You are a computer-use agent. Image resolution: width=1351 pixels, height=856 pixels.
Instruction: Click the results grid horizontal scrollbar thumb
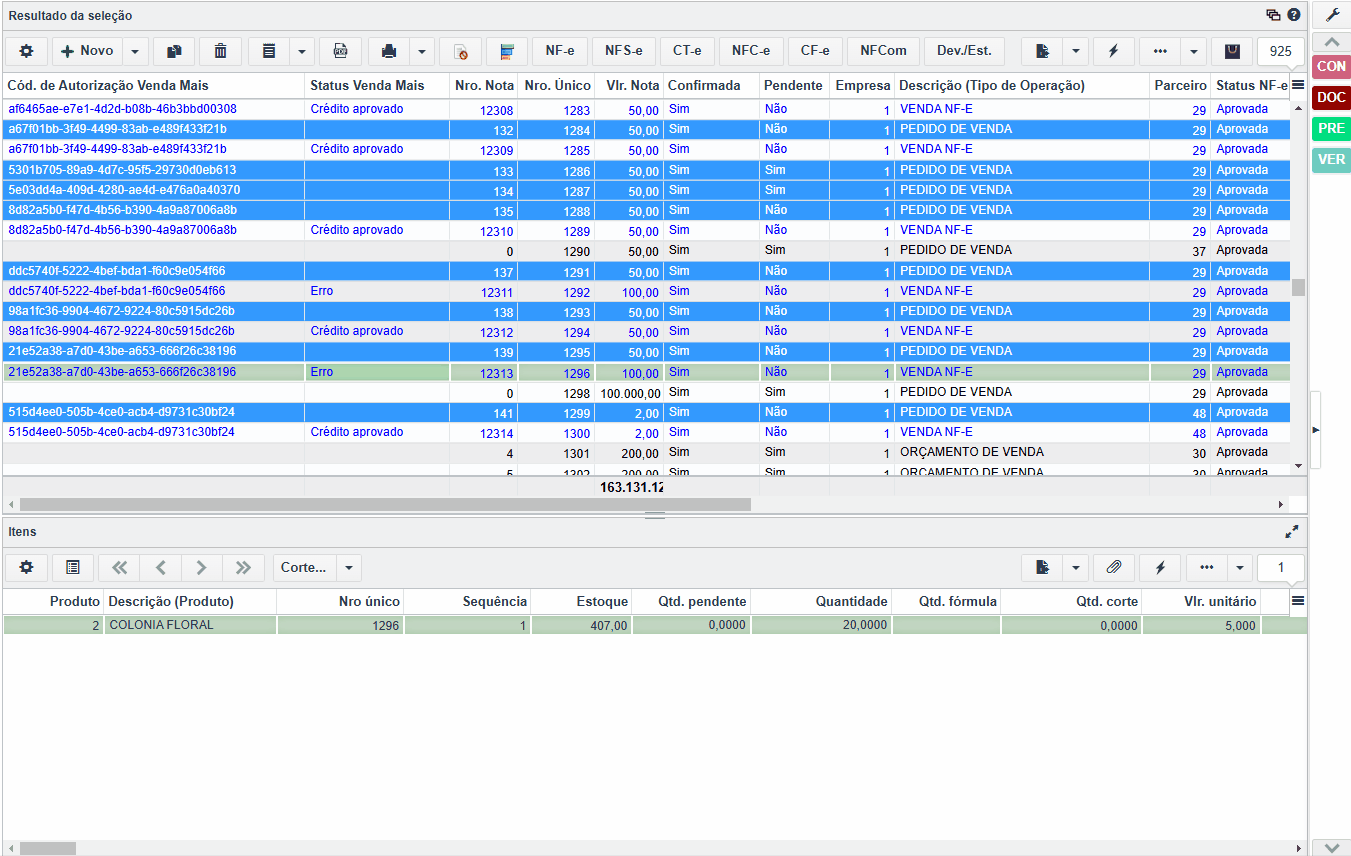point(385,505)
